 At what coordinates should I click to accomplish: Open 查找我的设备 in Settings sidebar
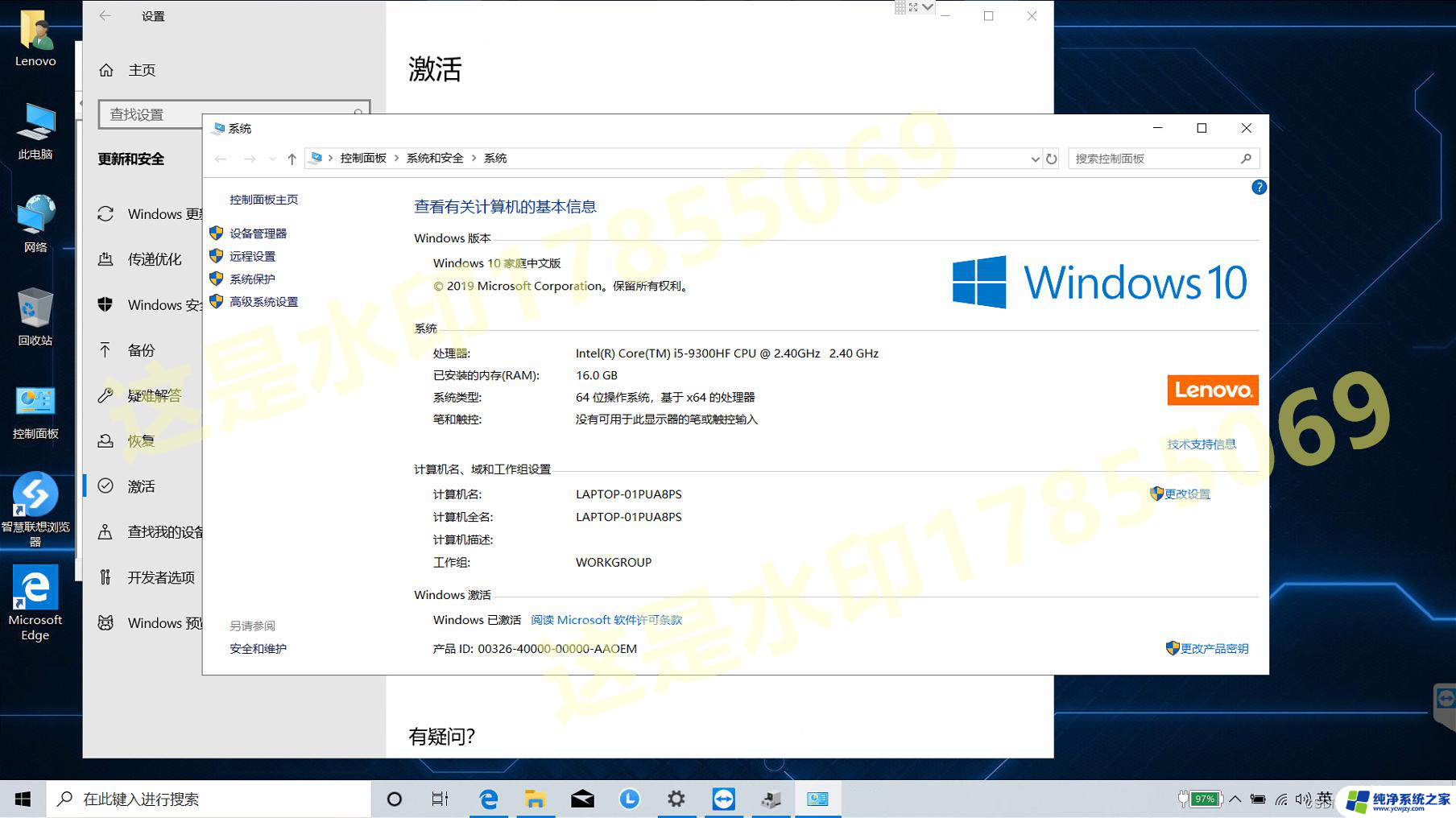pos(151,532)
